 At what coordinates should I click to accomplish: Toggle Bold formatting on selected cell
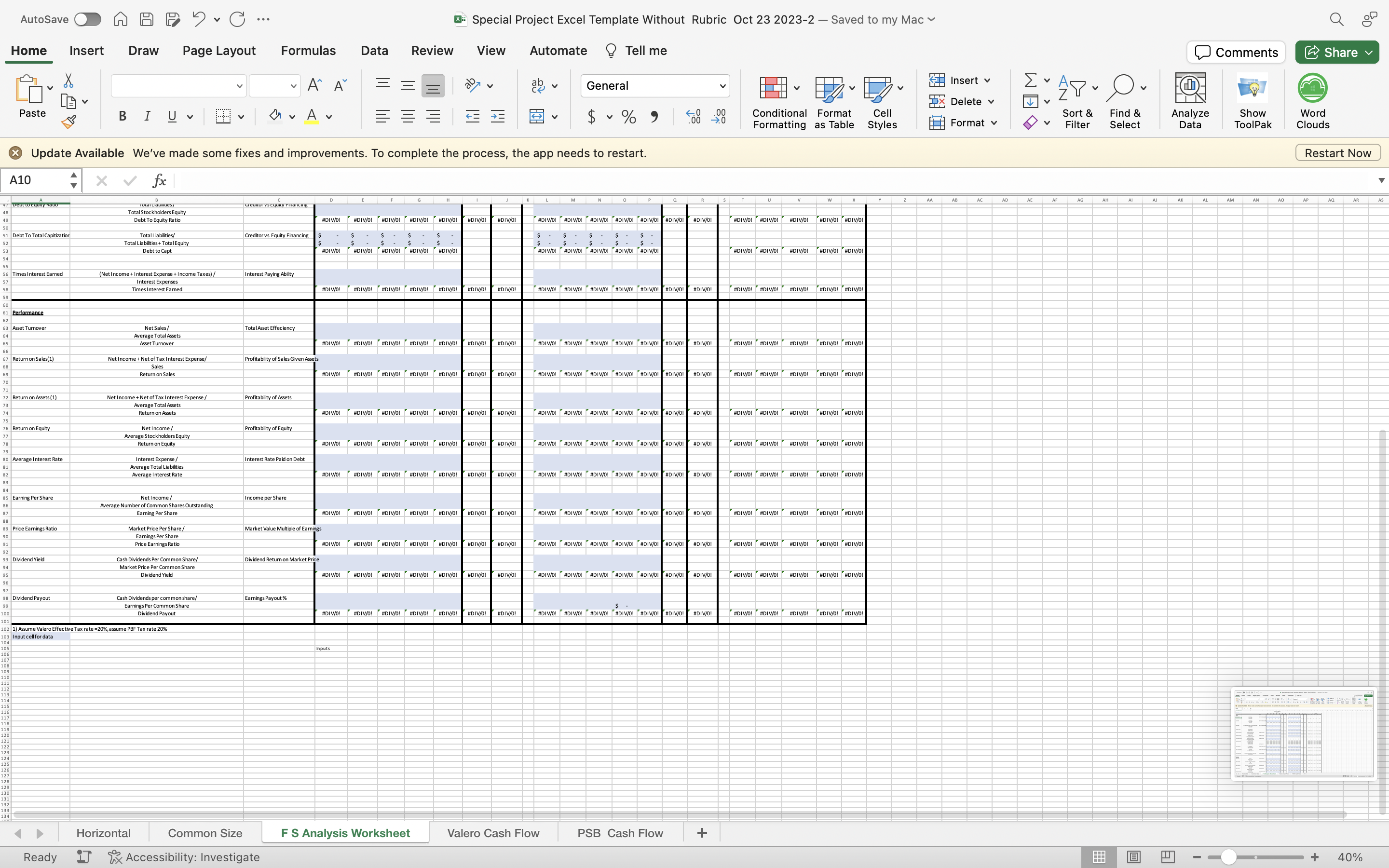click(122, 116)
